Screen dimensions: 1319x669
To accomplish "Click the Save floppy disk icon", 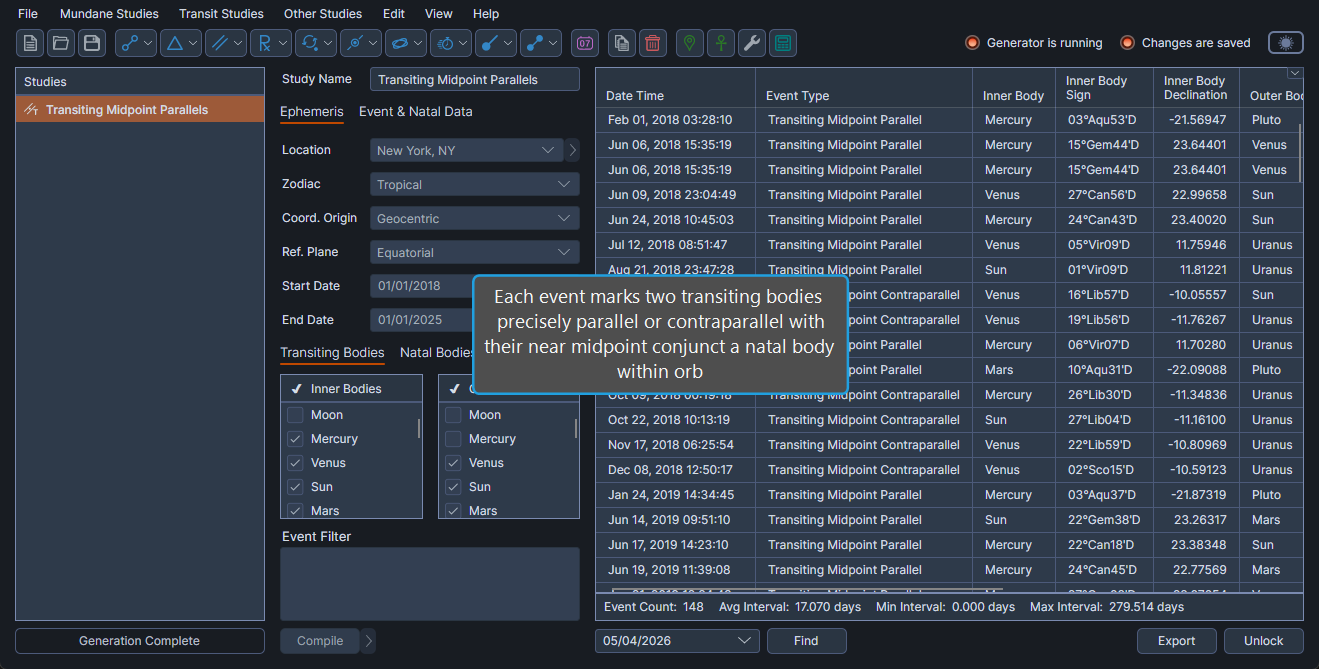I will [92, 43].
